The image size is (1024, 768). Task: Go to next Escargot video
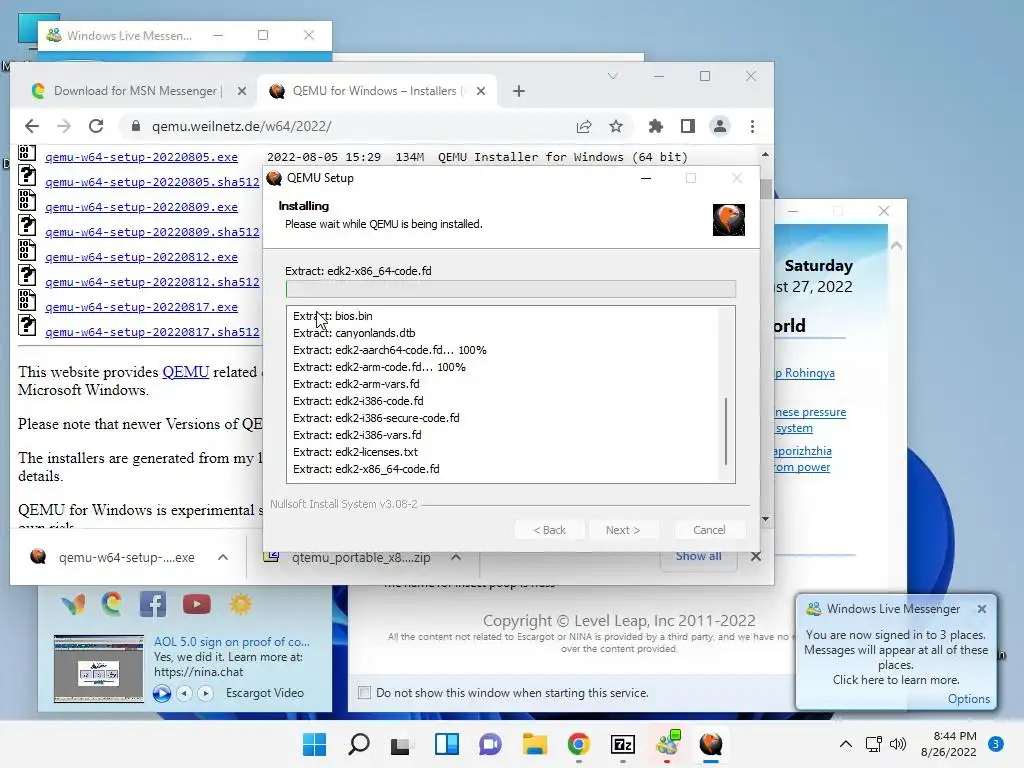[205, 693]
